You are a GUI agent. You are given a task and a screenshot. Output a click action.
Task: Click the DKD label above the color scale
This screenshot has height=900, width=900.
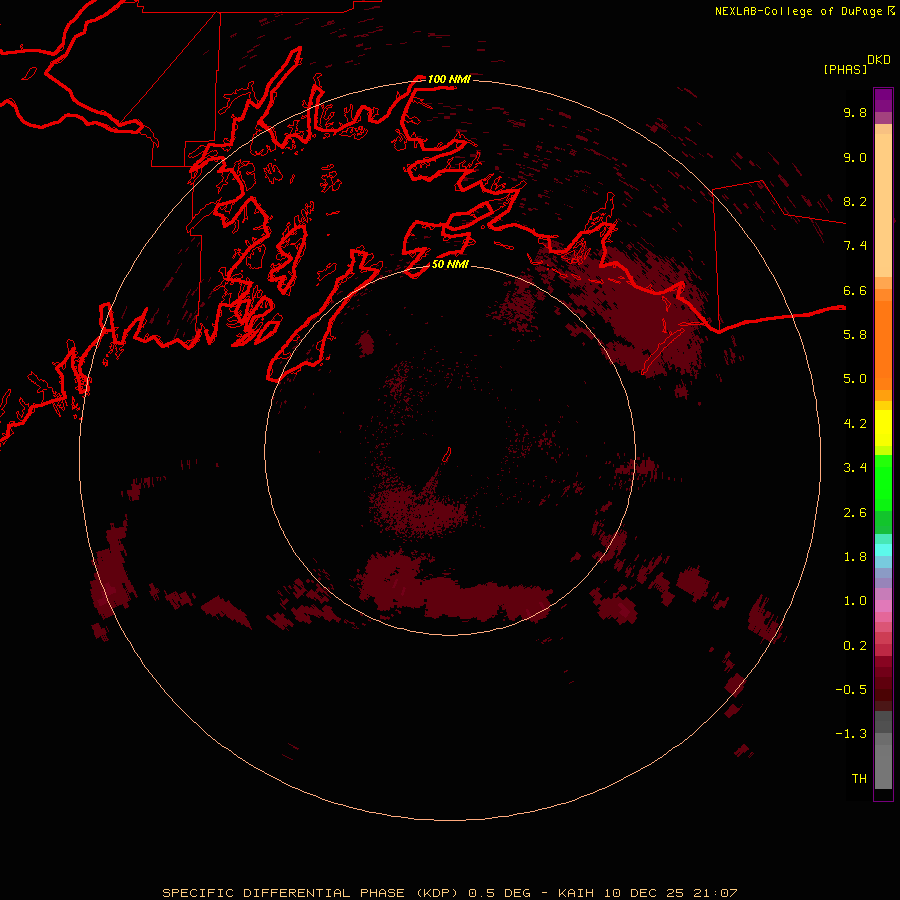[879, 60]
